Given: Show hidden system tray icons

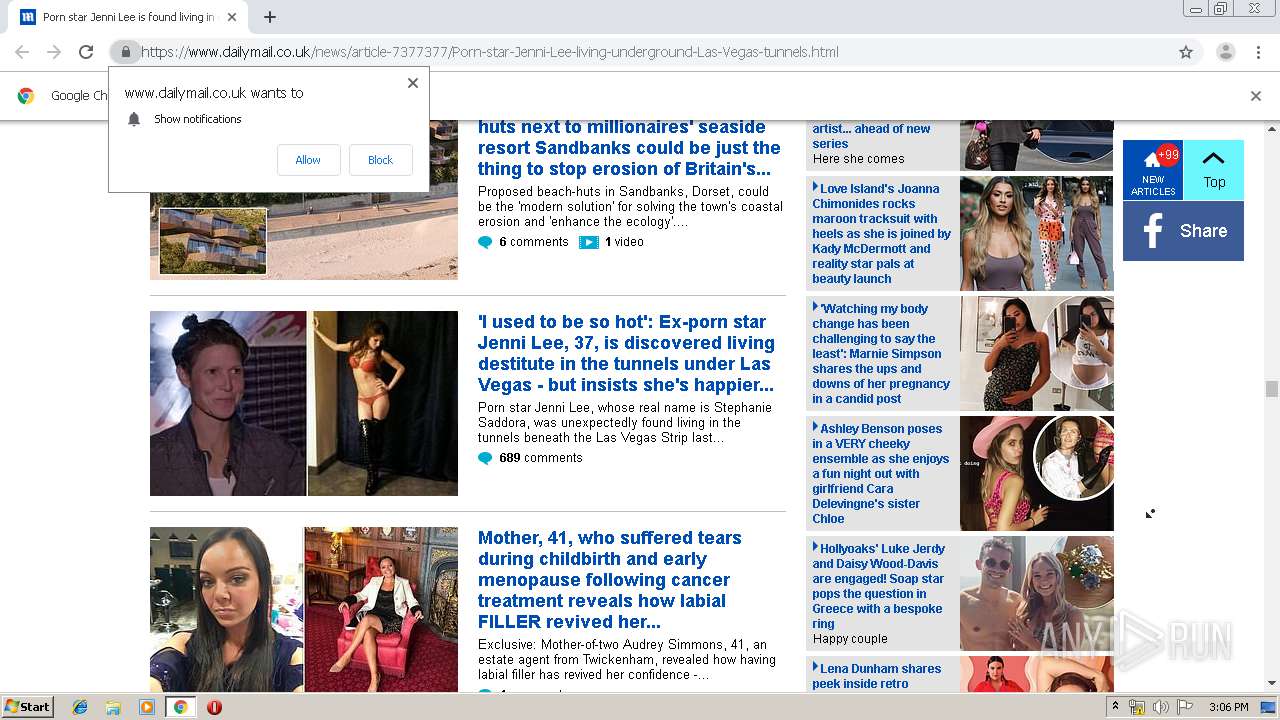Looking at the screenshot, I should [x=1115, y=707].
